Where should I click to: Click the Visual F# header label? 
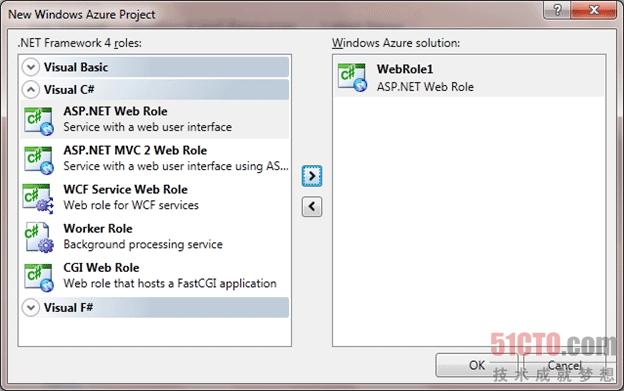(68, 307)
